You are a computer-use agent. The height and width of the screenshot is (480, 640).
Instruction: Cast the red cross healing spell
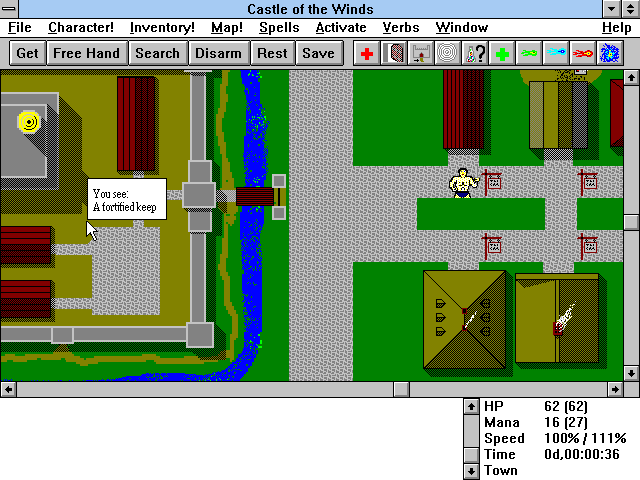coord(367,53)
